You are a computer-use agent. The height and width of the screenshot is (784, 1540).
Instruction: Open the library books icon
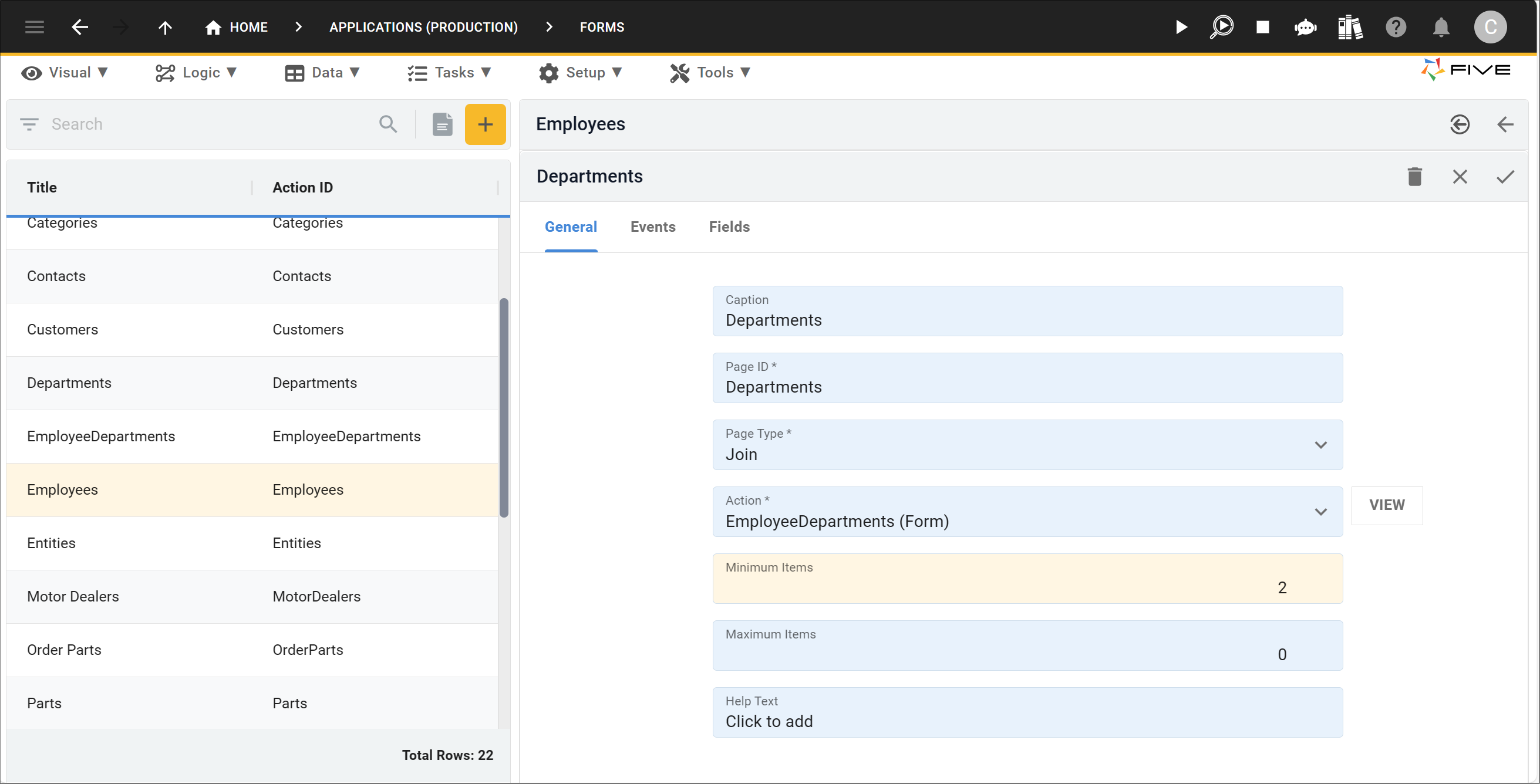tap(1350, 27)
